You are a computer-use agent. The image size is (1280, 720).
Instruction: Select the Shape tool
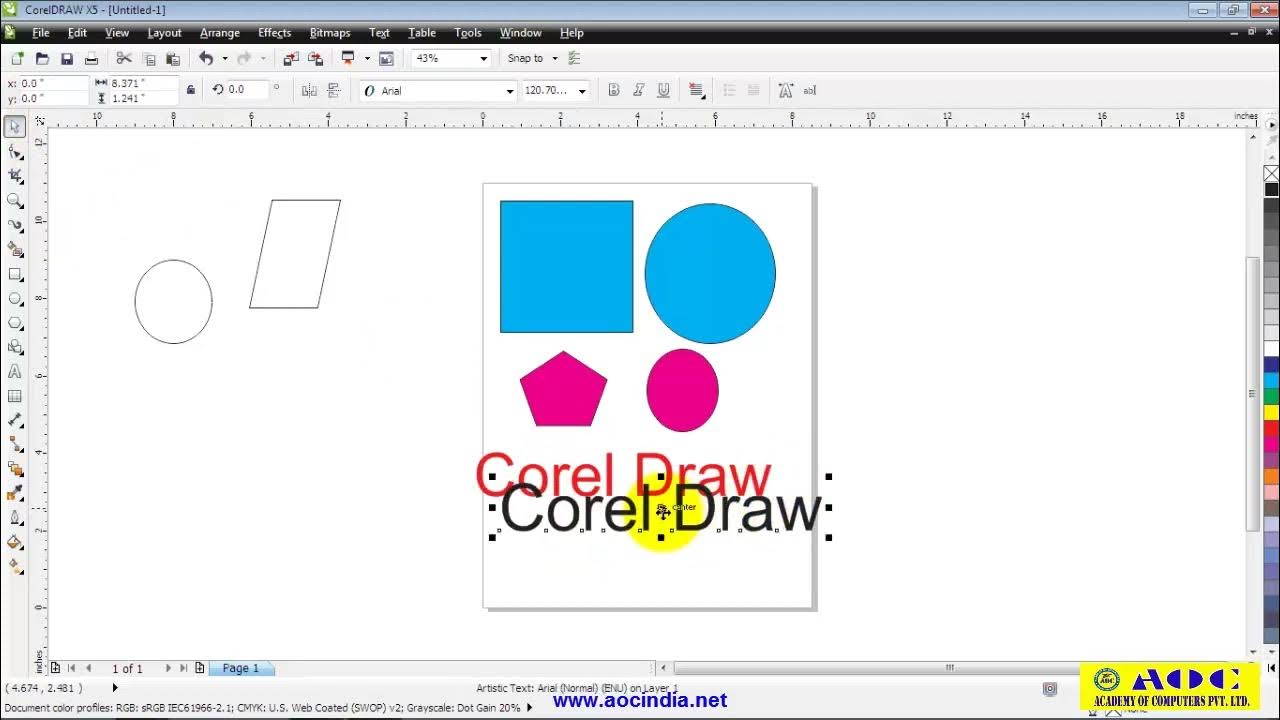15,152
